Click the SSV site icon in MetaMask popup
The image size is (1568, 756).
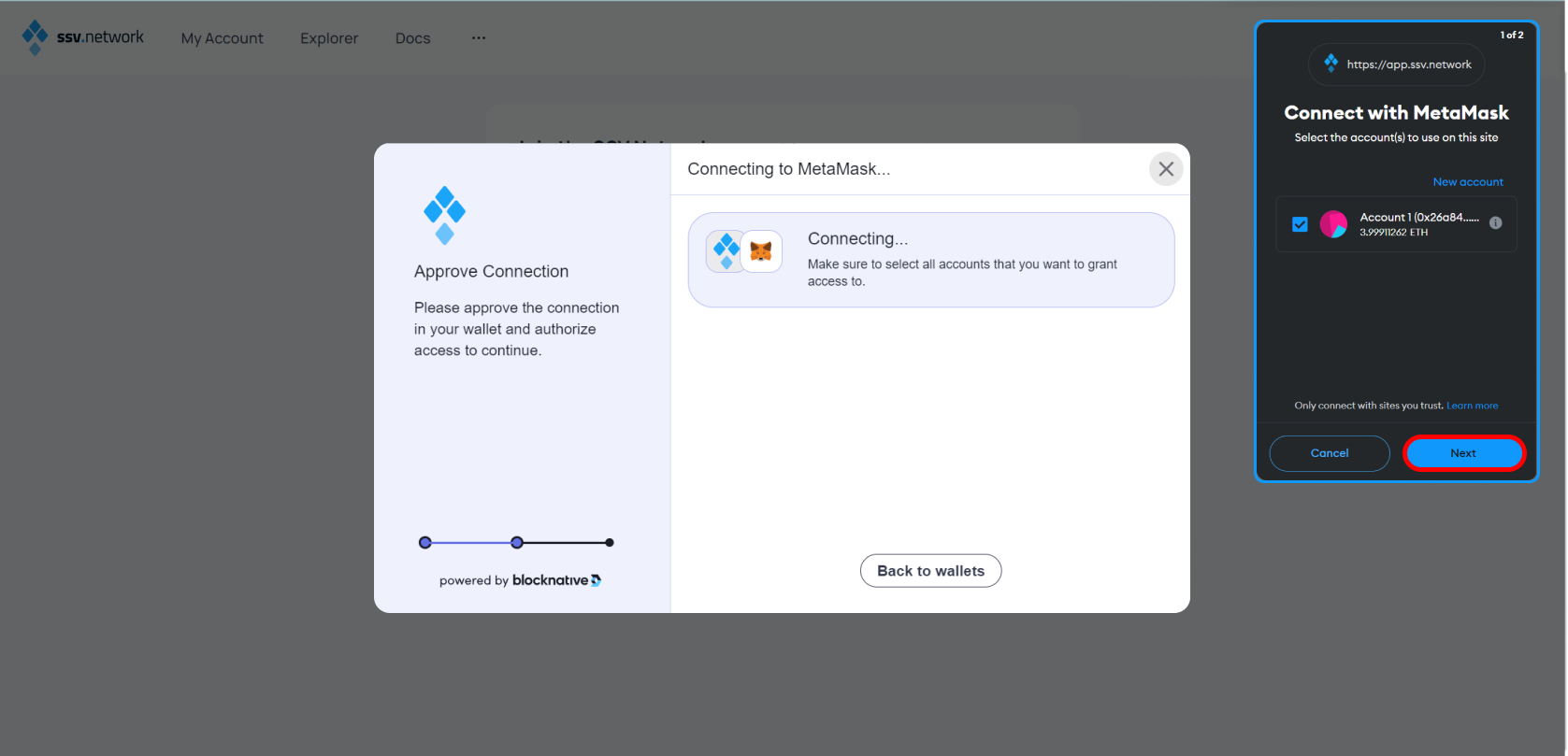click(1331, 64)
